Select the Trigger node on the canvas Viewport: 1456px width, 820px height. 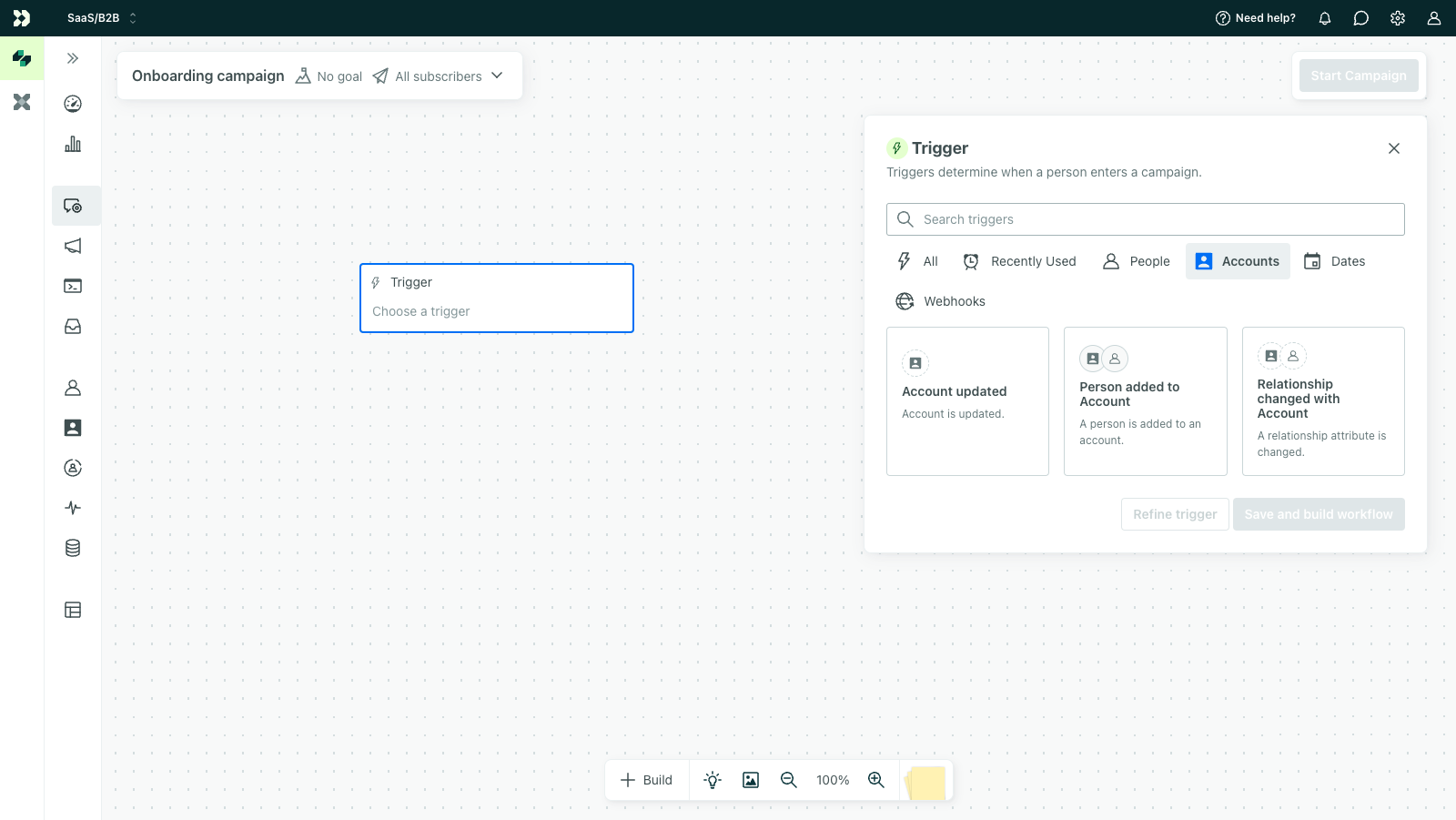point(497,298)
